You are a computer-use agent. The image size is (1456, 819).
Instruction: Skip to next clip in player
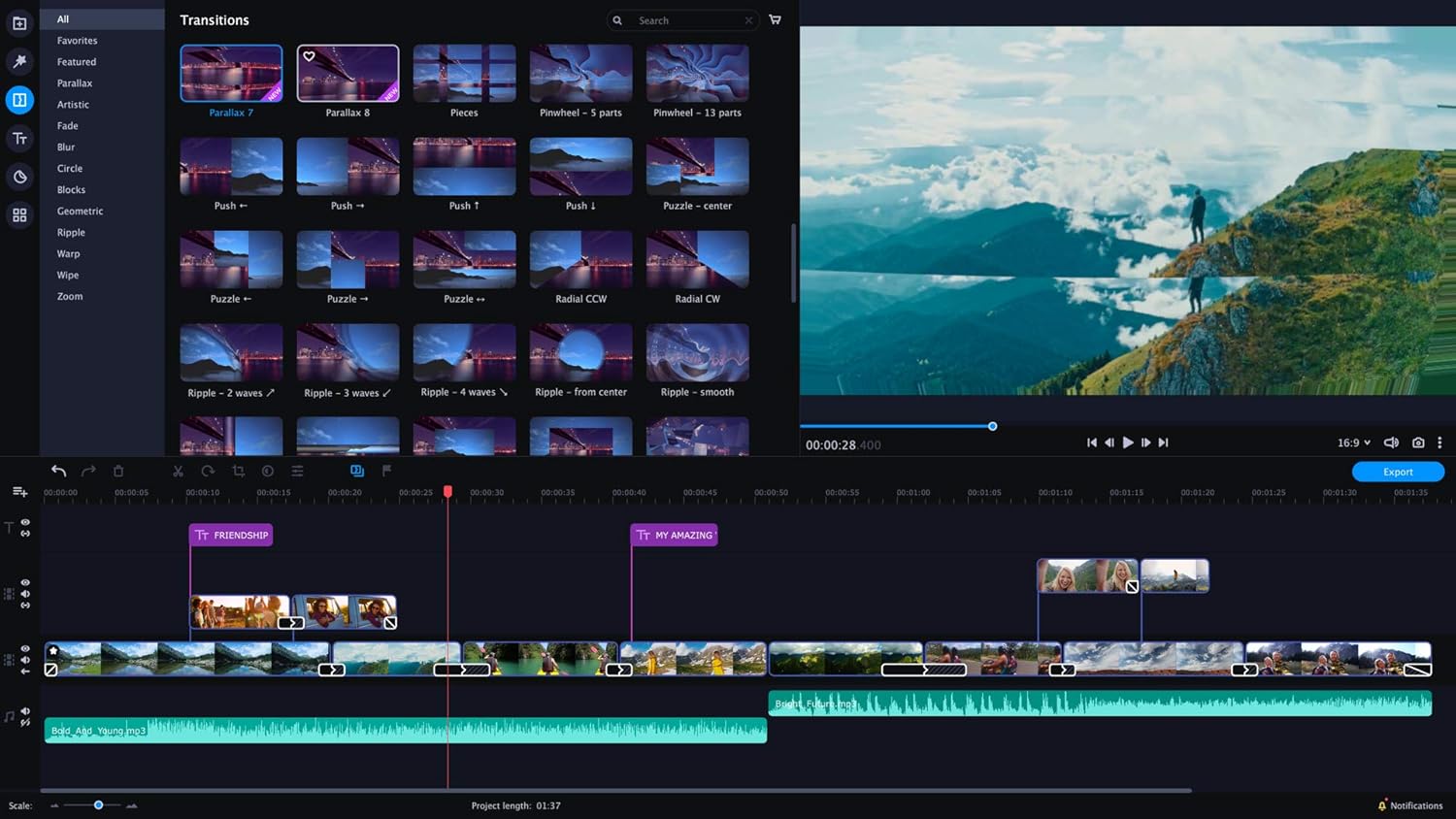pos(1163,442)
